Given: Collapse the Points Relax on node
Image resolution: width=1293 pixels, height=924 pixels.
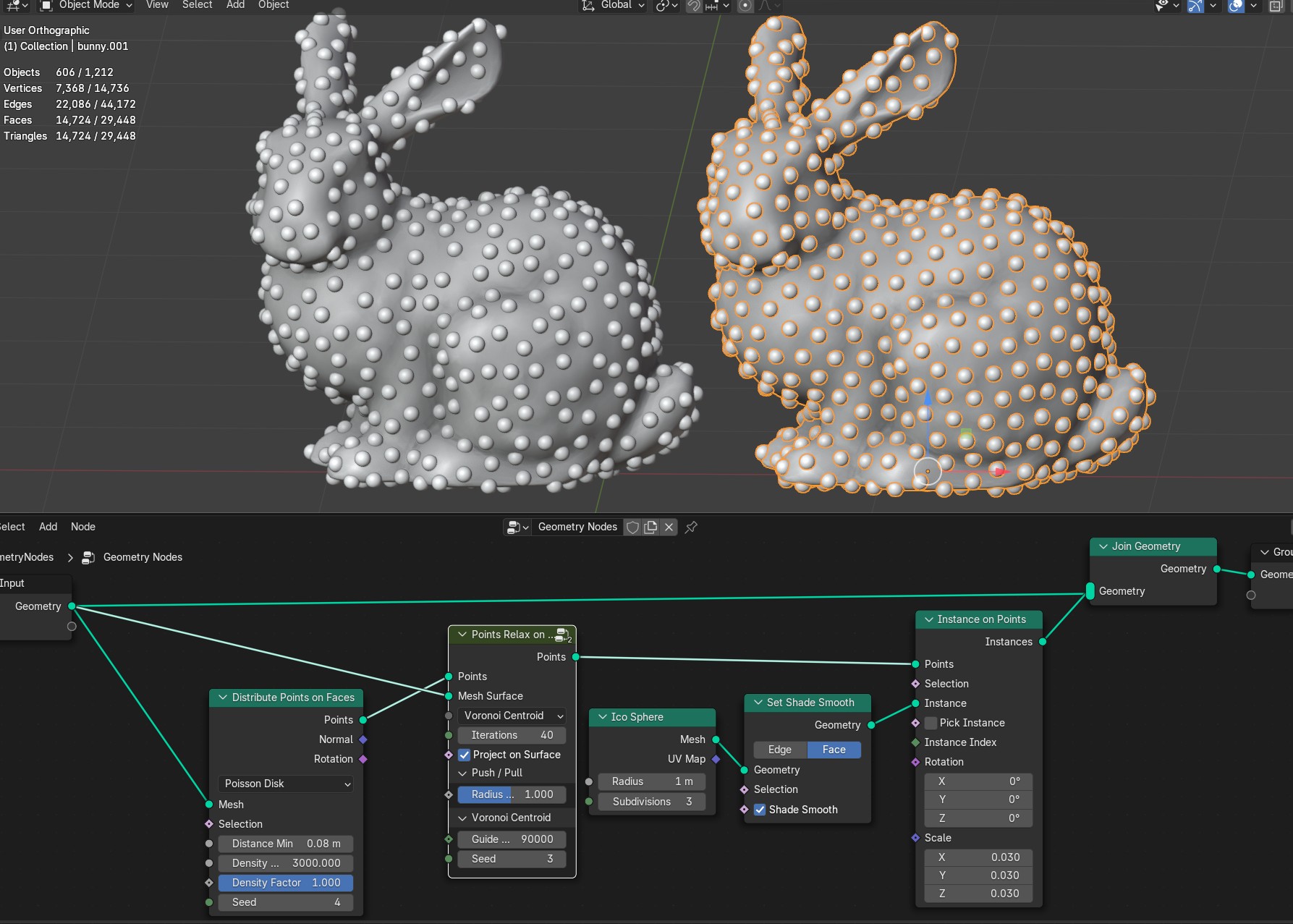Looking at the screenshot, I should point(462,635).
